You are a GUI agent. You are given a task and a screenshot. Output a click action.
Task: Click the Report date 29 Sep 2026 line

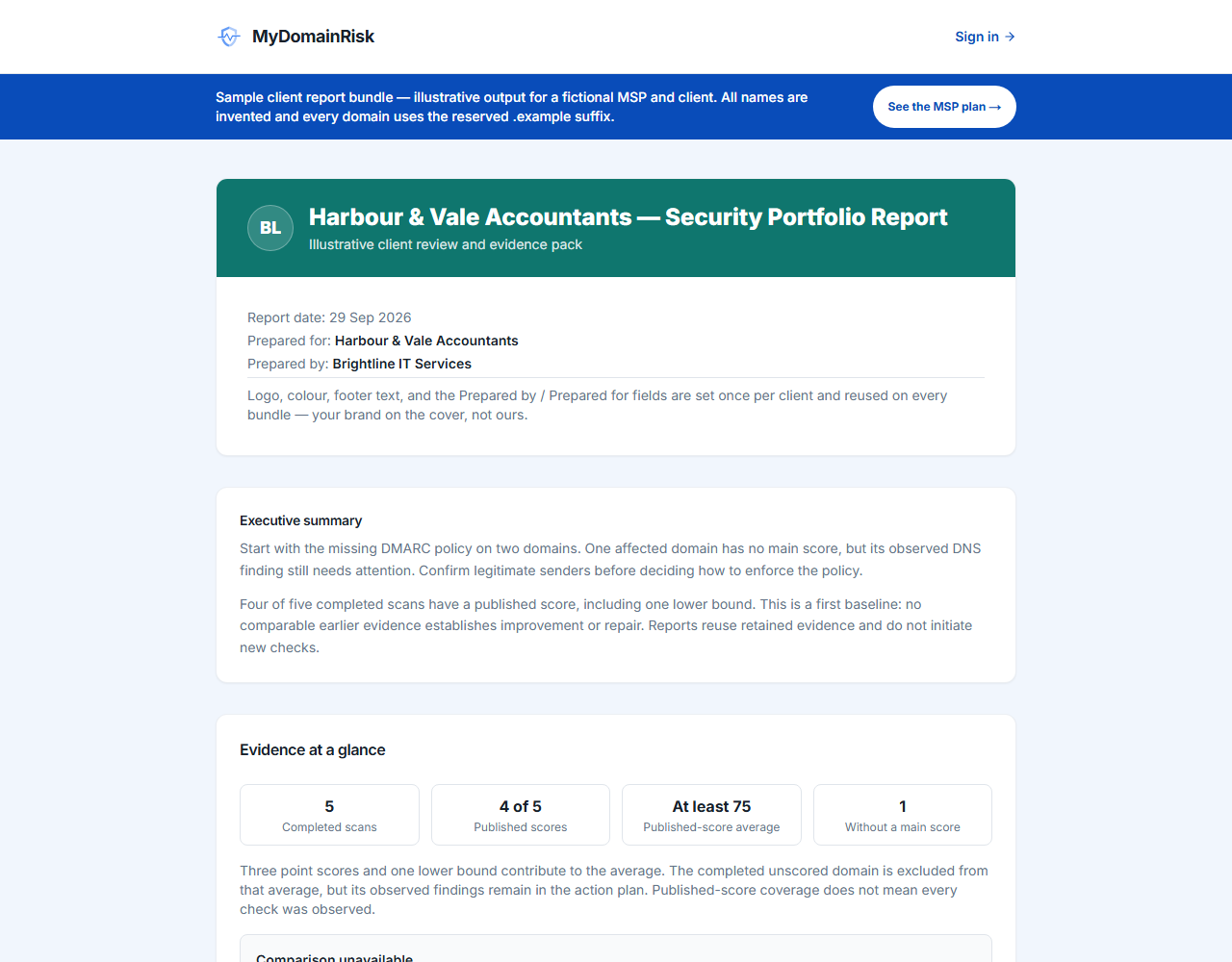[x=329, y=317]
